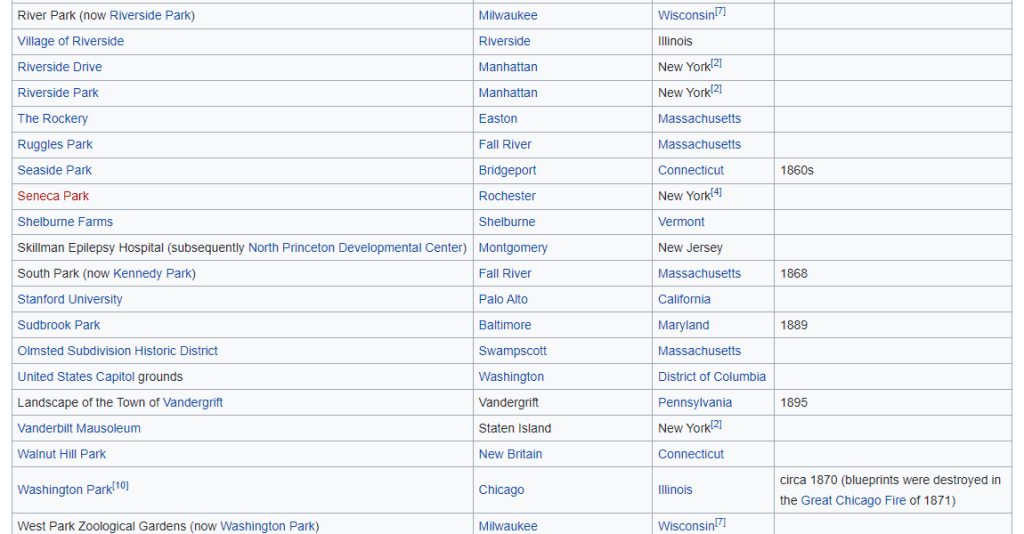
Task: Open Olmsted Subdivision Historic District link
Action: coord(117,352)
